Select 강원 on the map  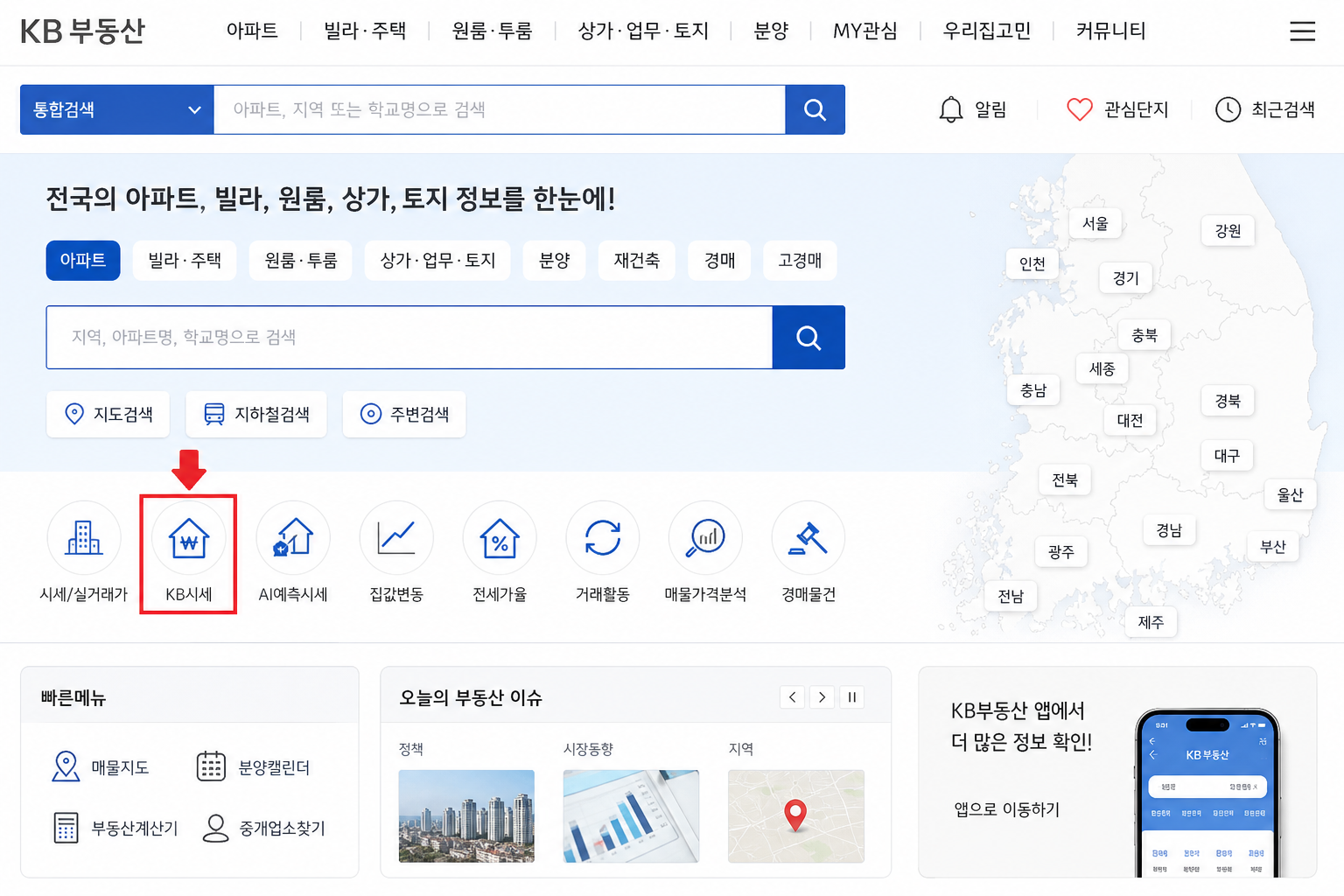coord(1228,231)
